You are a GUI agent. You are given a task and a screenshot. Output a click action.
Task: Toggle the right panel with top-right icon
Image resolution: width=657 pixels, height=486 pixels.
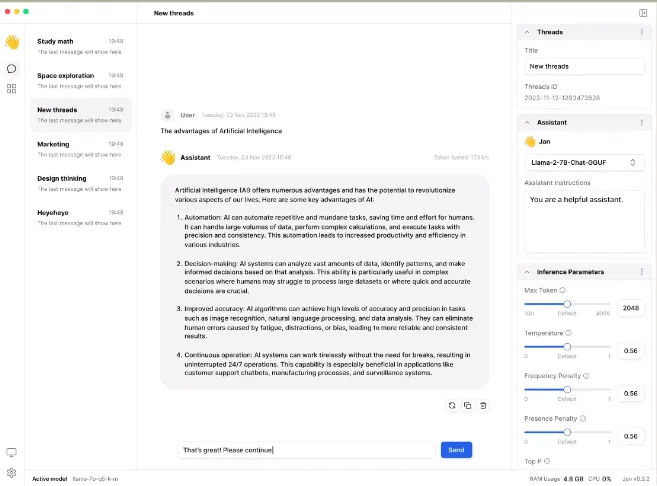643,13
